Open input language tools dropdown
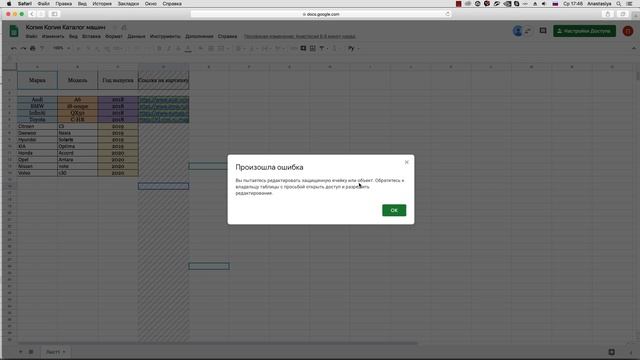640x360 pixels. (353, 48)
